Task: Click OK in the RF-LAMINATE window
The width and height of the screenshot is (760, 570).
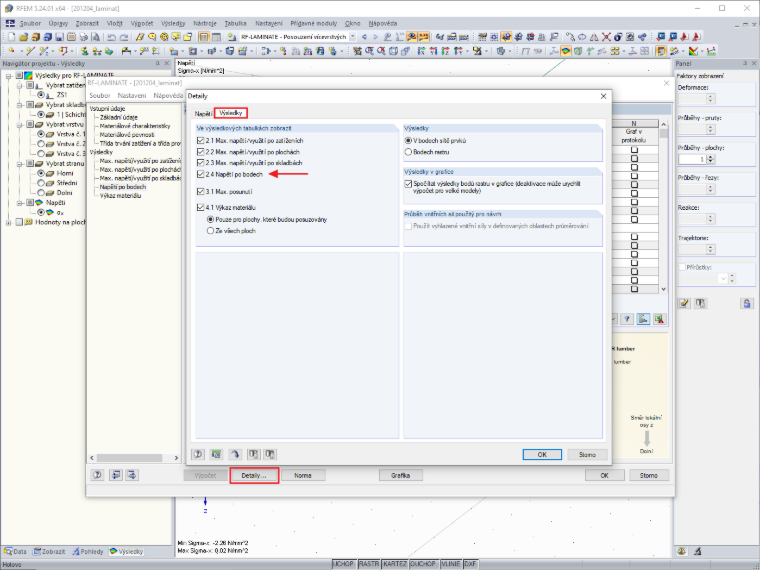Action: coord(604,475)
